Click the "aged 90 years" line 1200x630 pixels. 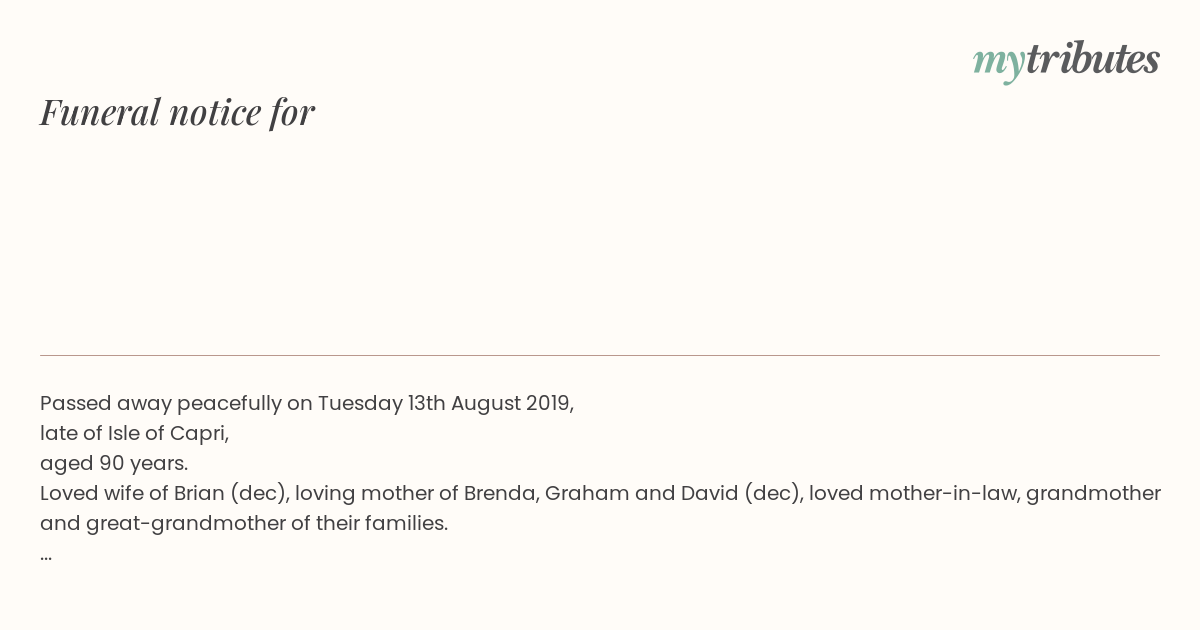point(114,463)
